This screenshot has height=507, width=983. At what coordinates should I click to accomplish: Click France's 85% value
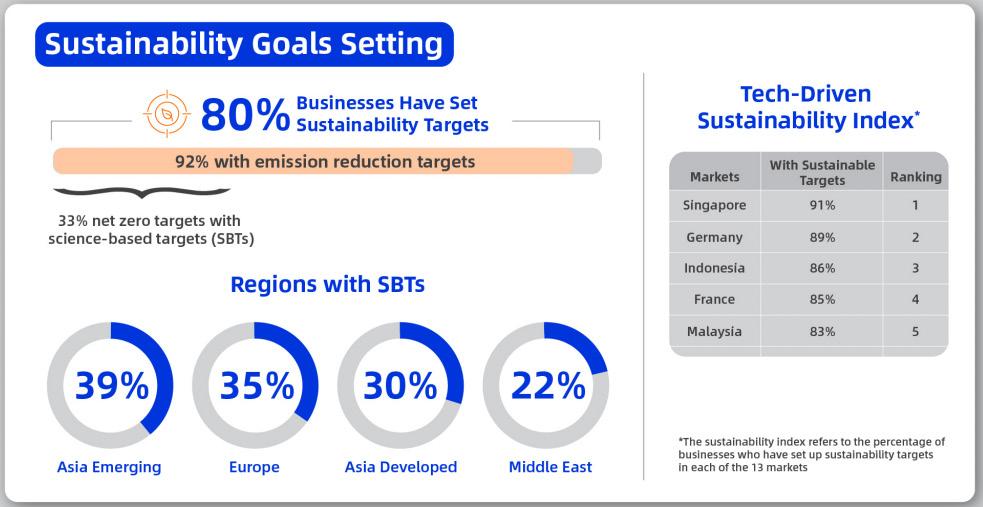[x=822, y=300]
